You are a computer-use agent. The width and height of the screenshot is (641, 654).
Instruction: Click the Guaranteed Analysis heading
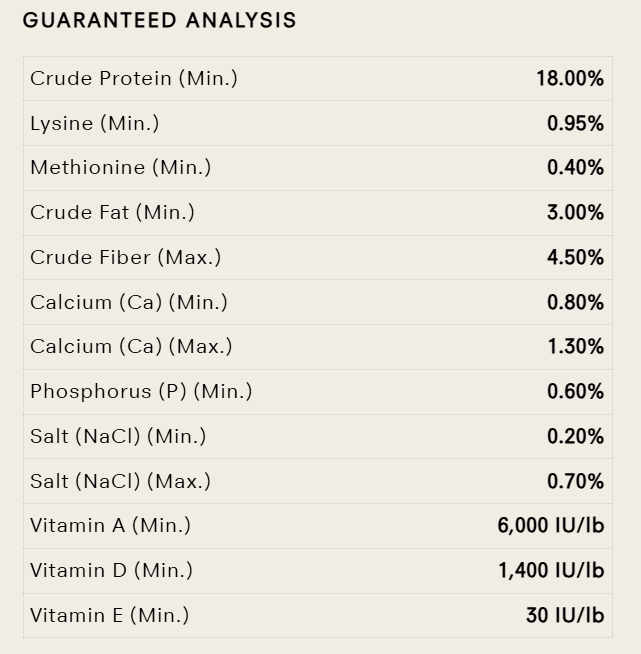(159, 20)
